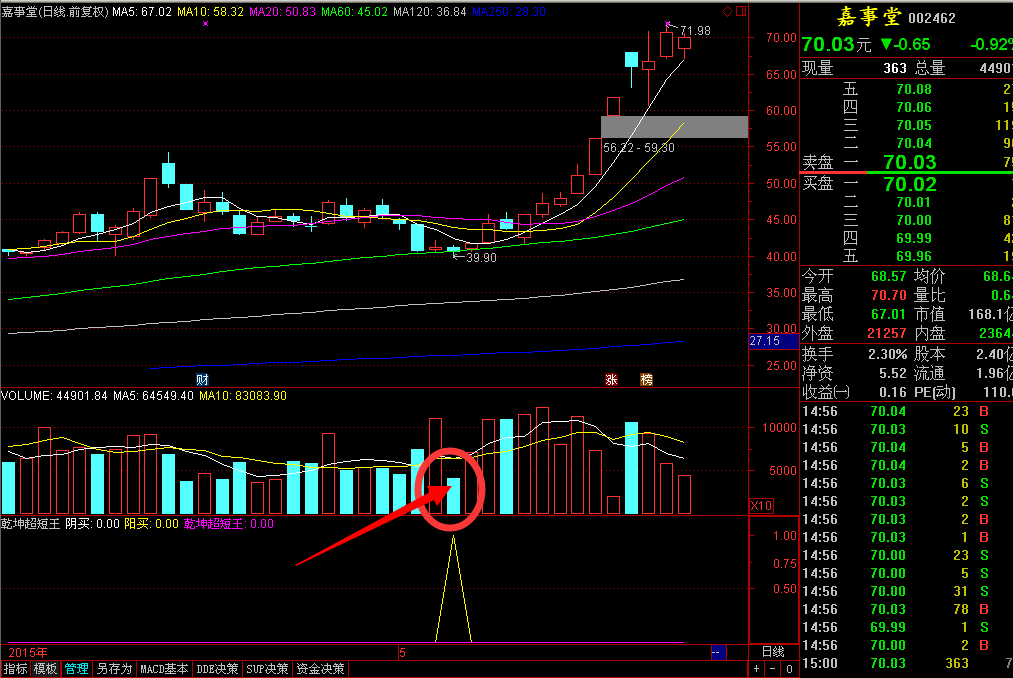Click the MA250: 28.30 label
The width and height of the screenshot is (1013, 678).
pos(508,12)
